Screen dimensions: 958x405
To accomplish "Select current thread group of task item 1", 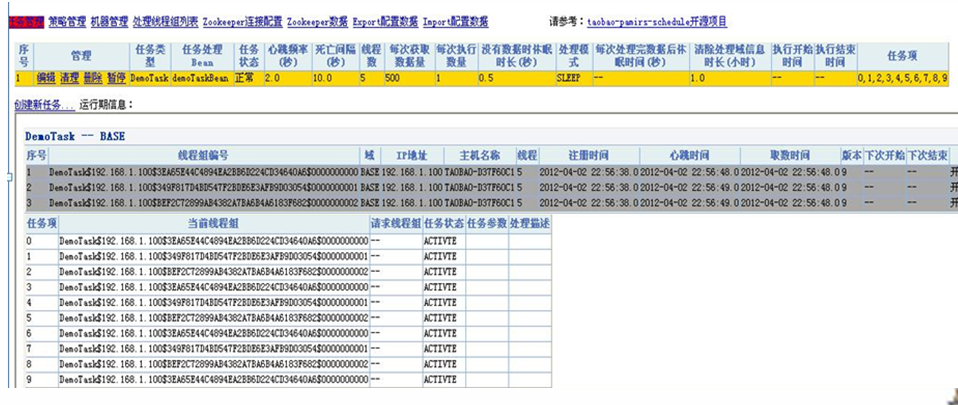I will (x=214, y=256).
